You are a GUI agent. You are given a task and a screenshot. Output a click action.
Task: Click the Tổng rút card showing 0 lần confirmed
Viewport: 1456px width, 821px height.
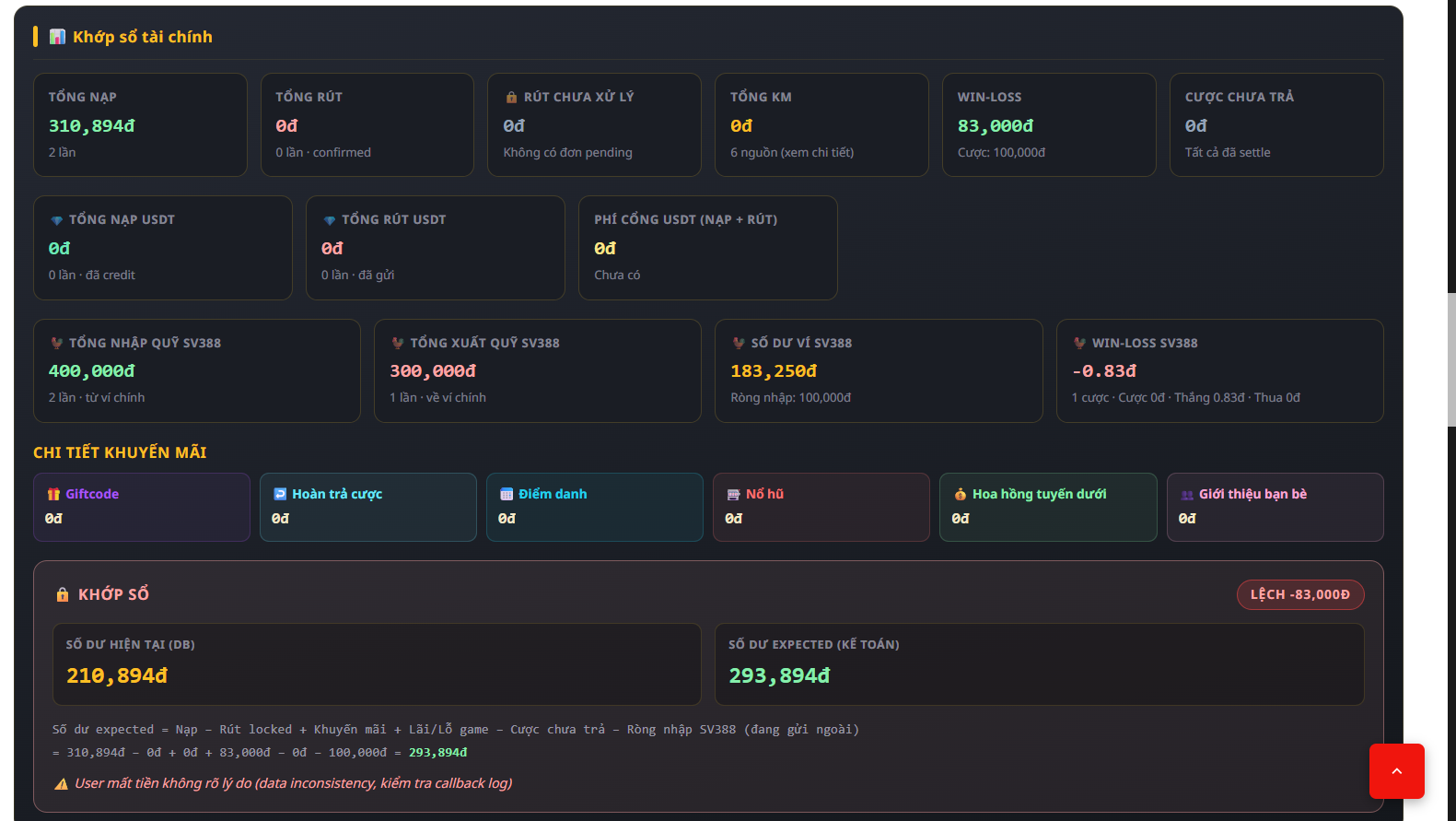pyautogui.click(x=367, y=124)
